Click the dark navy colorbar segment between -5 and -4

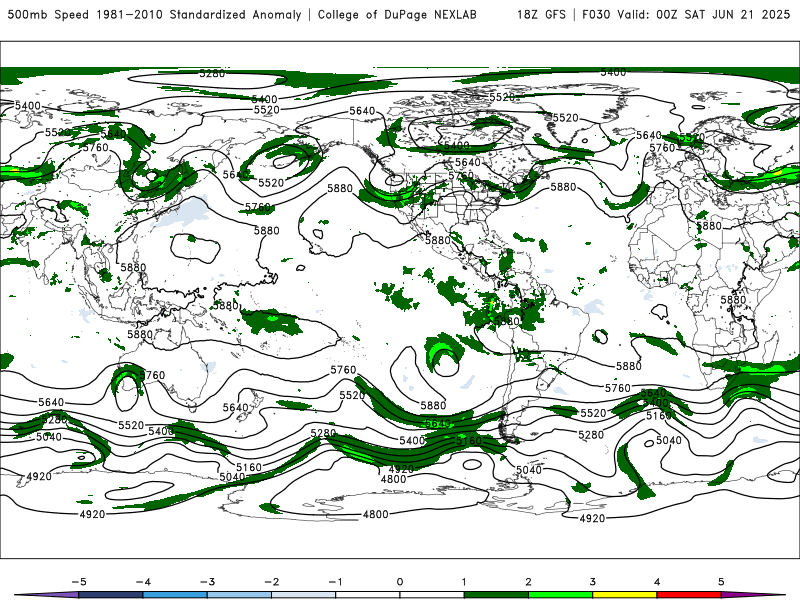[111, 595]
